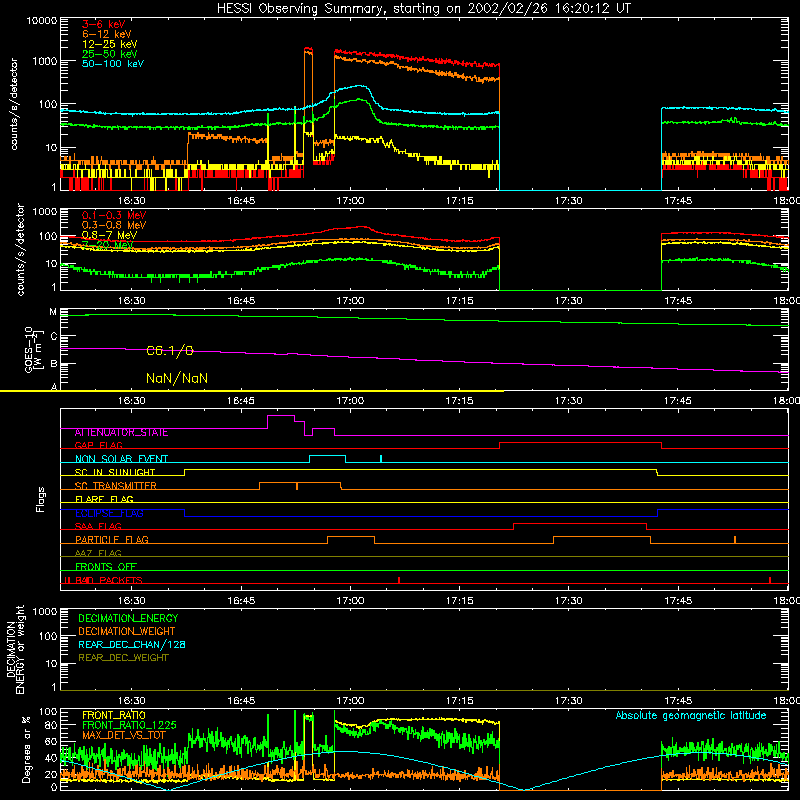Select the 'Flags' vertical axis title

click(x=41, y=499)
